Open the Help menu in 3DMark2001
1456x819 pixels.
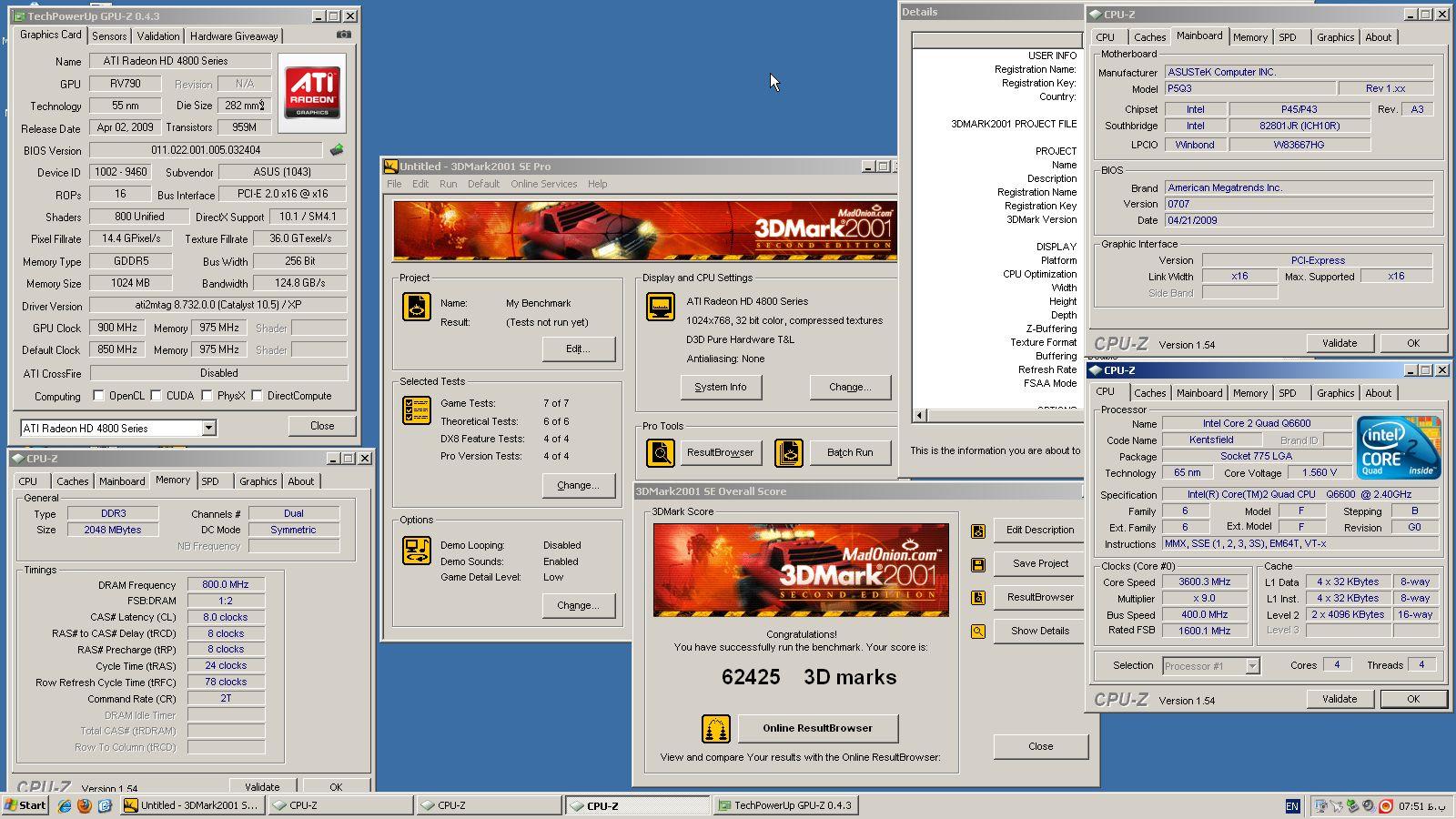tap(597, 184)
